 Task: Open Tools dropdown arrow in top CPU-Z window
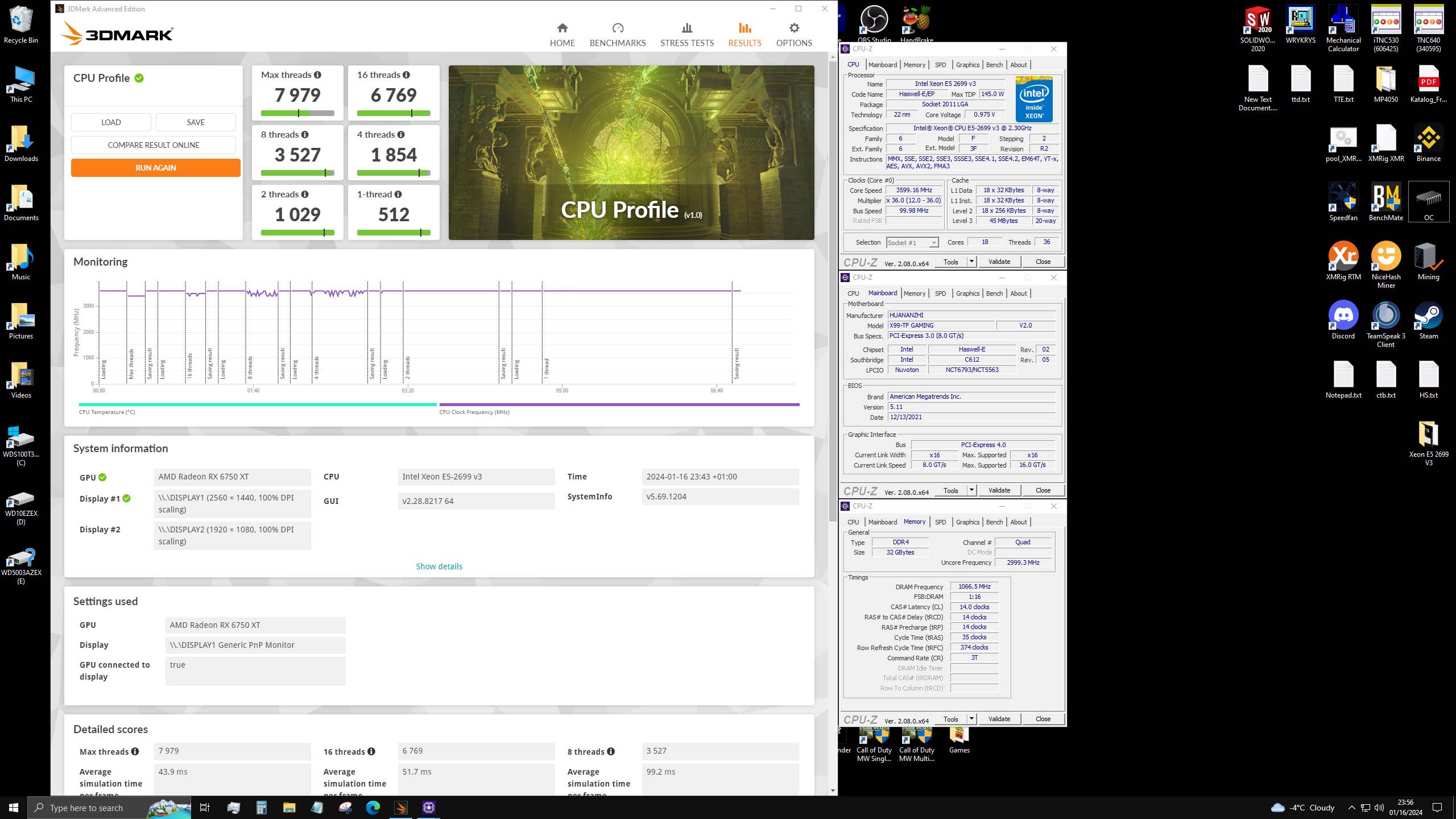[971, 262]
